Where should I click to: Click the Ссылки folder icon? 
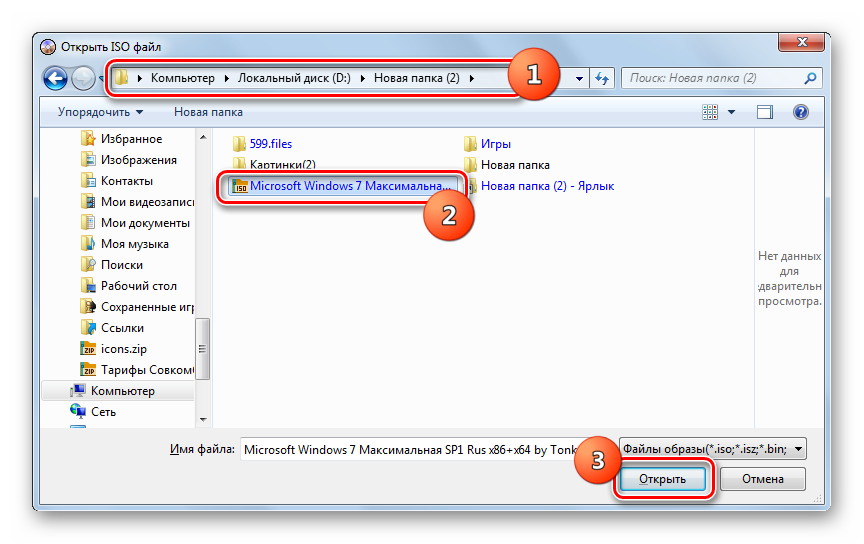click(88, 327)
